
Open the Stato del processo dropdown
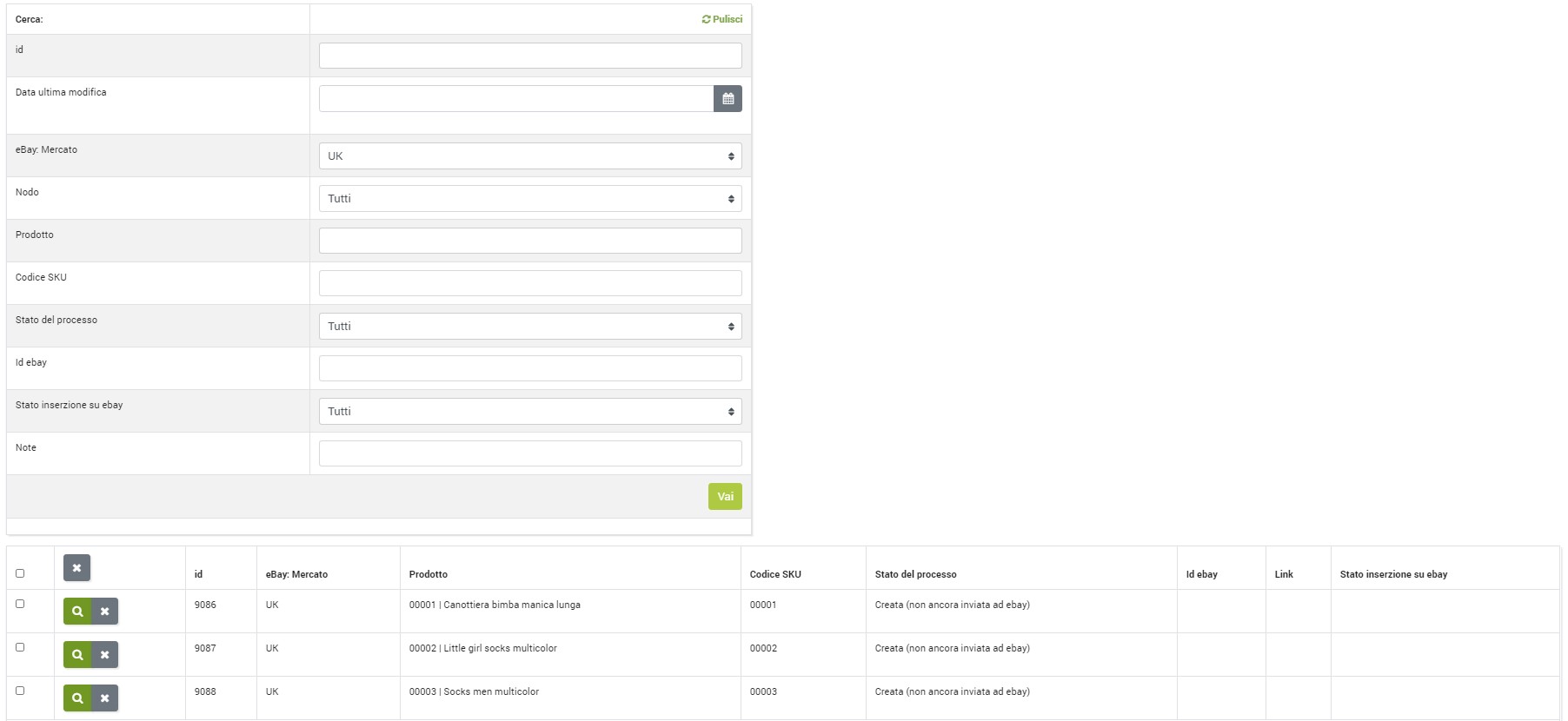click(x=529, y=327)
